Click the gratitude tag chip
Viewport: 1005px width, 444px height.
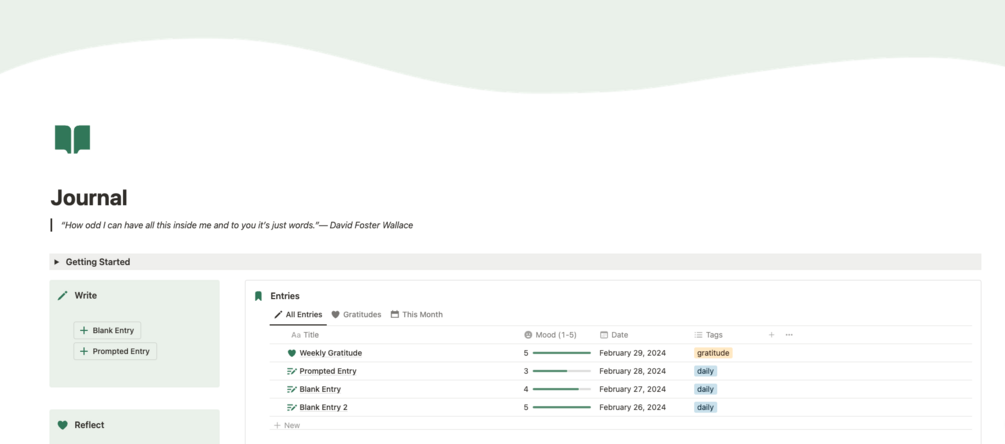(x=713, y=353)
